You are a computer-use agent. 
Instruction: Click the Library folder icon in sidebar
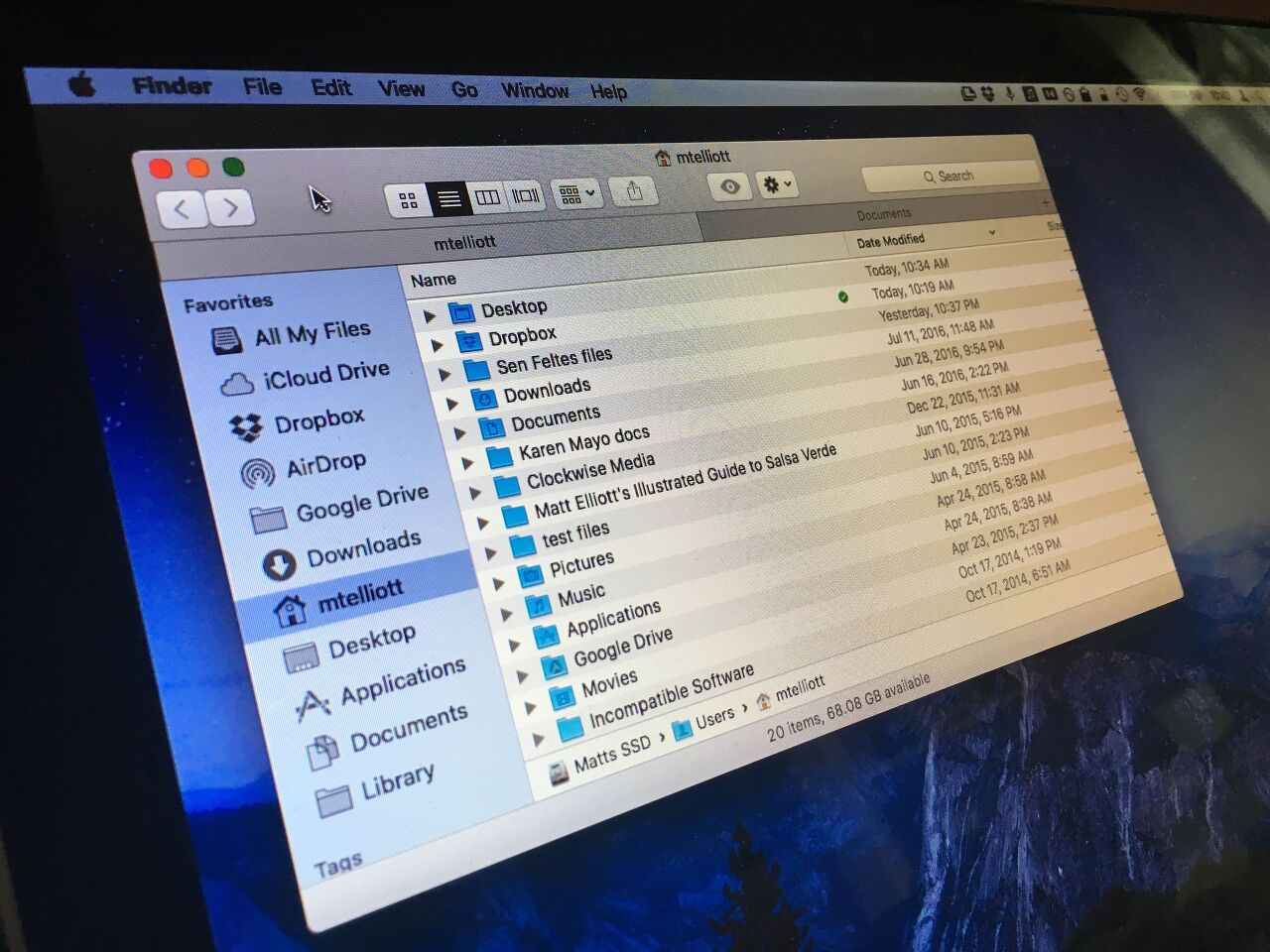point(334,801)
